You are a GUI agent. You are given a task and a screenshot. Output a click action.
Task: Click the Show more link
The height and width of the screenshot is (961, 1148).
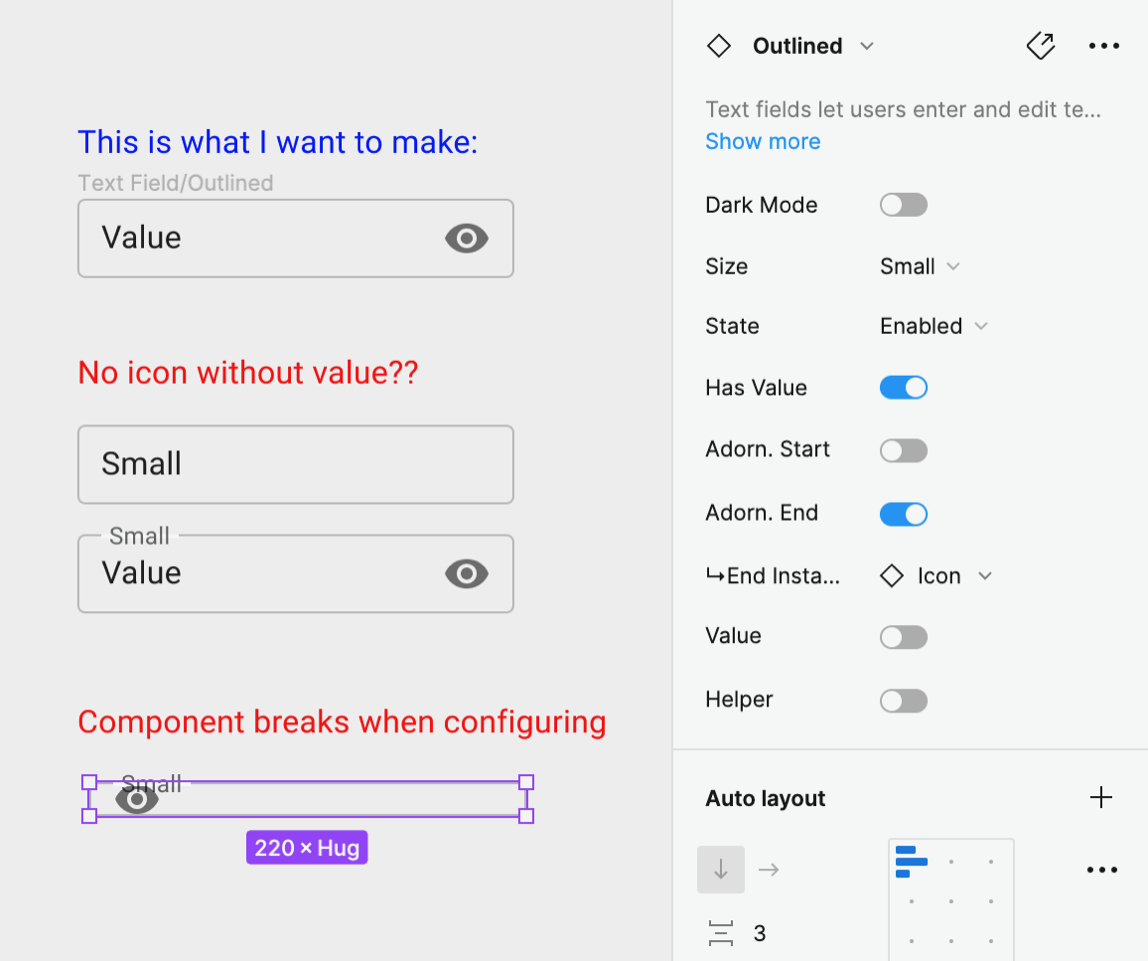tap(763, 141)
